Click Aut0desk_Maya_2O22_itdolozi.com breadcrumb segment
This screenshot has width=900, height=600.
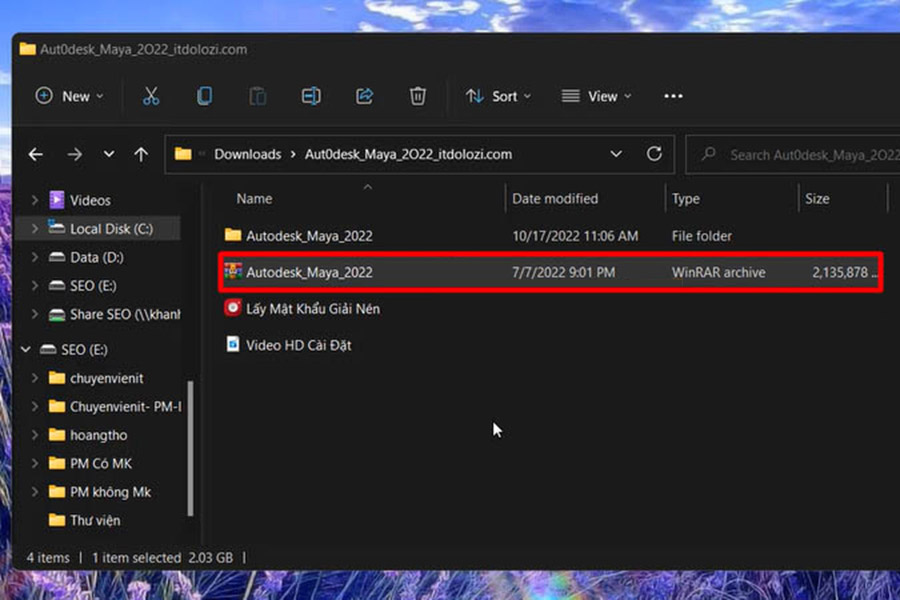point(408,154)
